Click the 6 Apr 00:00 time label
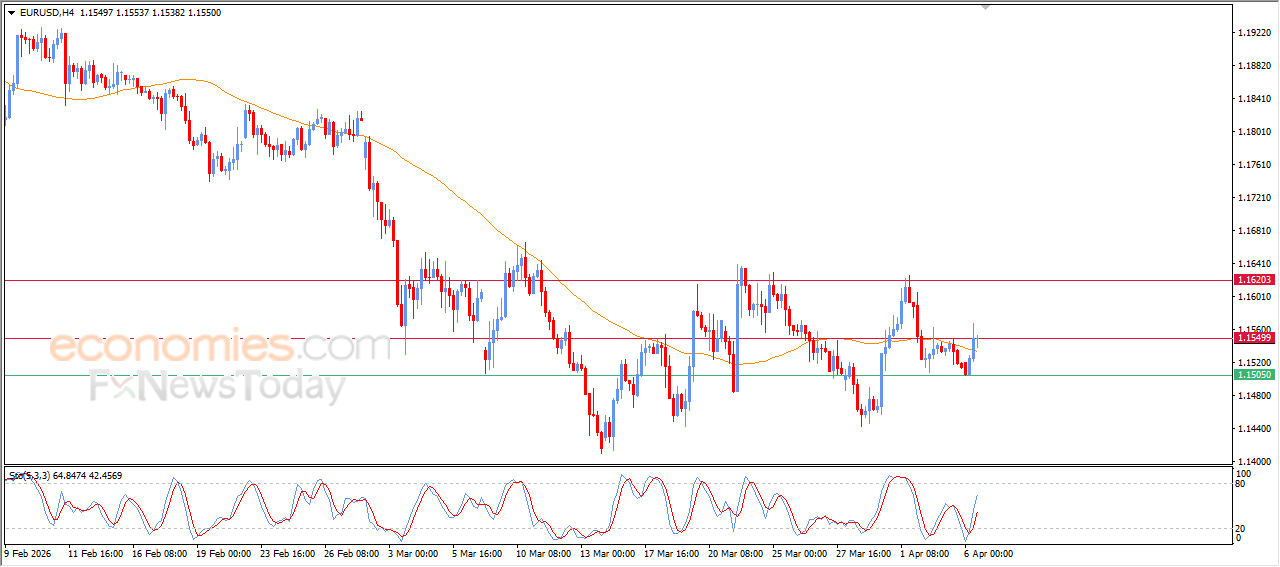The image size is (1280, 567). pyautogui.click(x=988, y=552)
